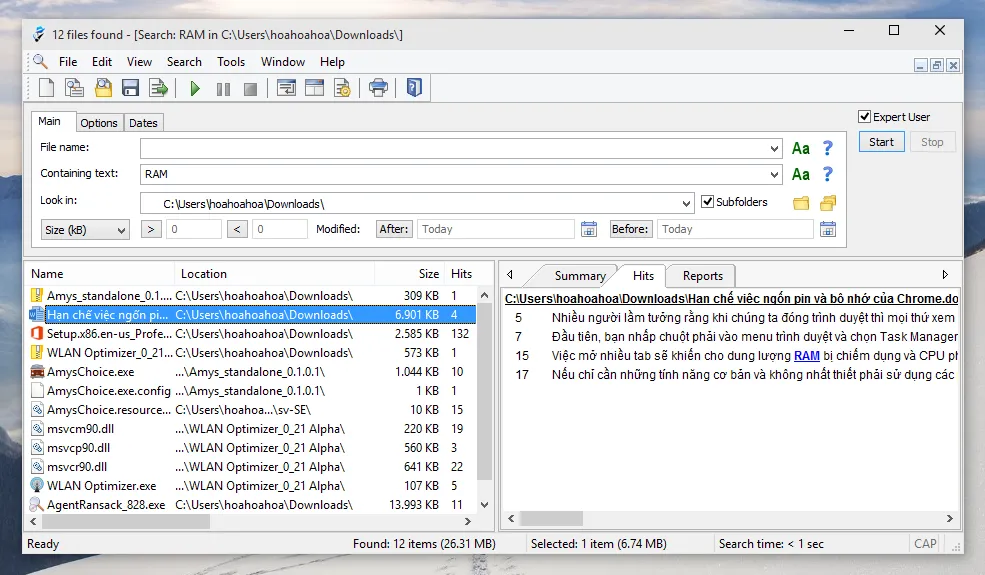Open the Tools menu
The width and height of the screenshot is (985, 575).
[x=231, y=62]
